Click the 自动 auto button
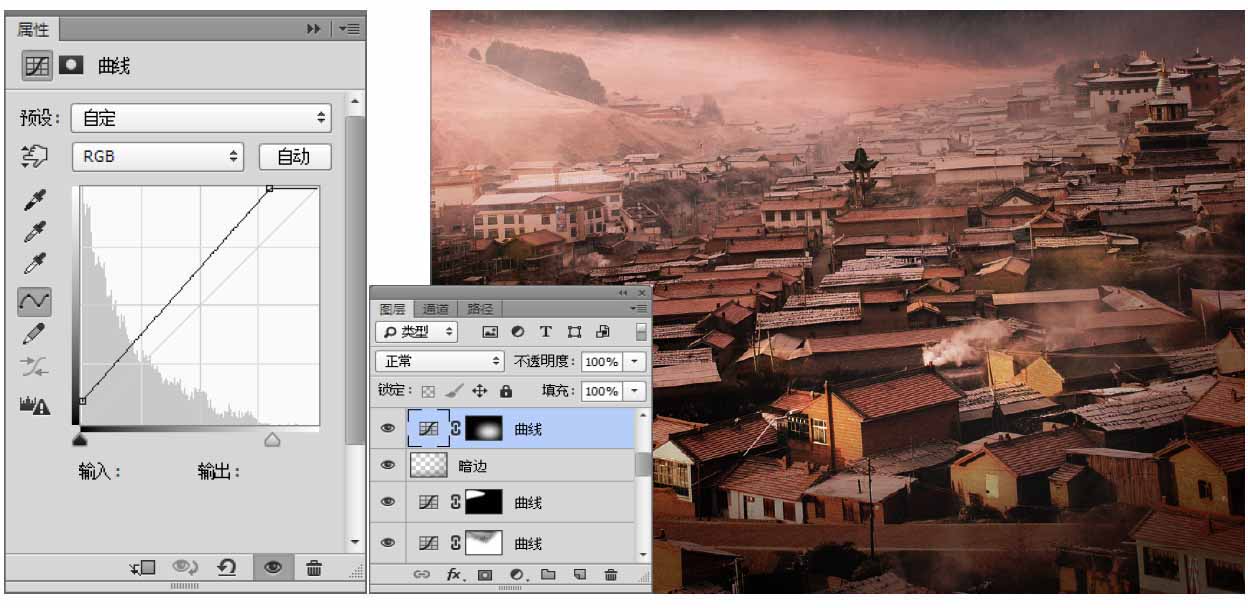 pos(294,156)
